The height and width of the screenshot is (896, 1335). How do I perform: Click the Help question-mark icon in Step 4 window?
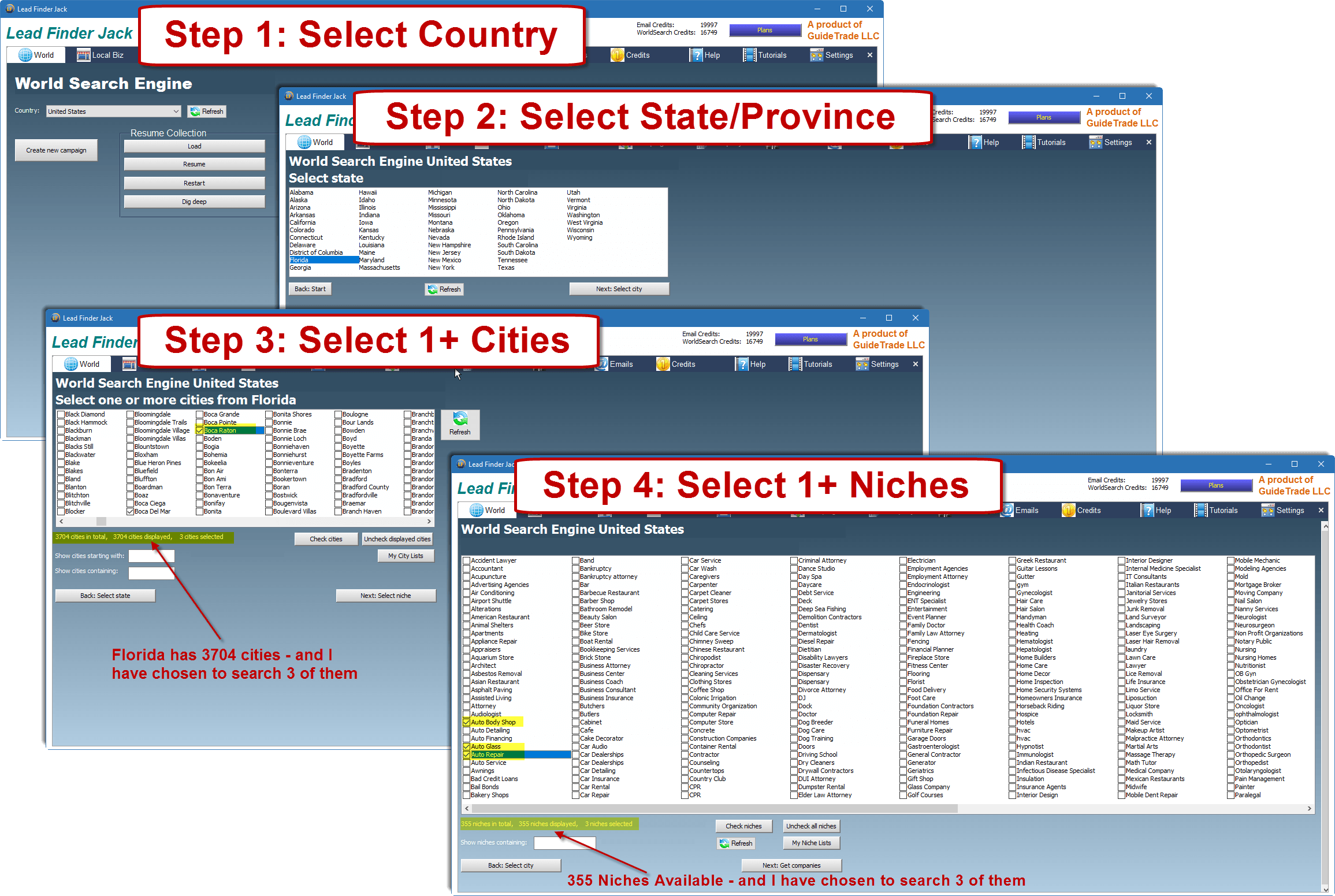(x=1147, y=510)
